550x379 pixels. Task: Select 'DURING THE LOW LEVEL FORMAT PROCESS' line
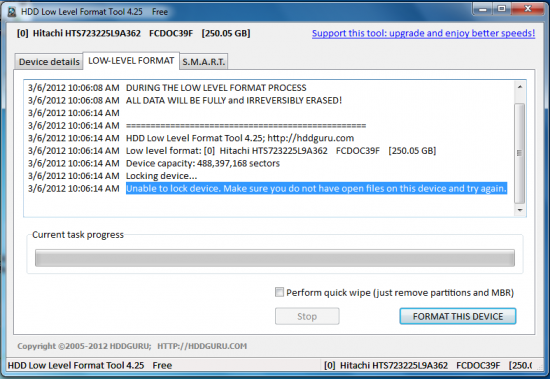(216, 88)
